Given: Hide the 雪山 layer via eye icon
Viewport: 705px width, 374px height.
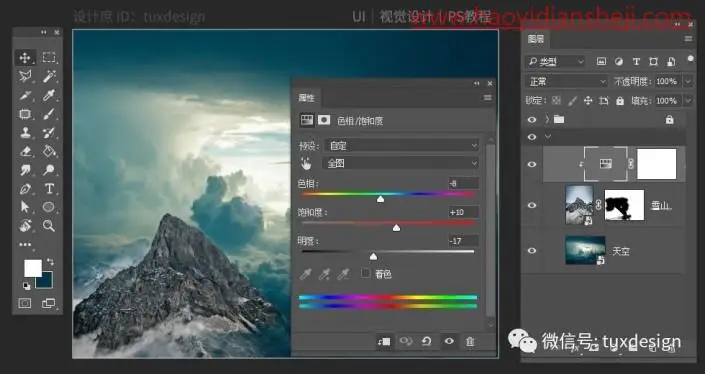Looking at the screenshot, I should click(531, 205).
